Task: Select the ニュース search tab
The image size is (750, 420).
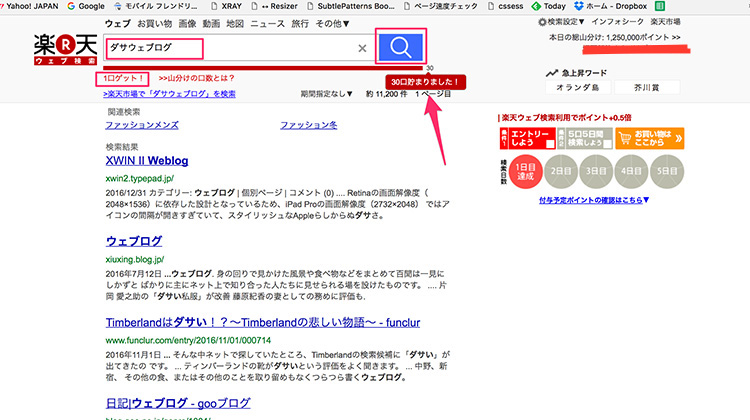Action: [267, 23]
